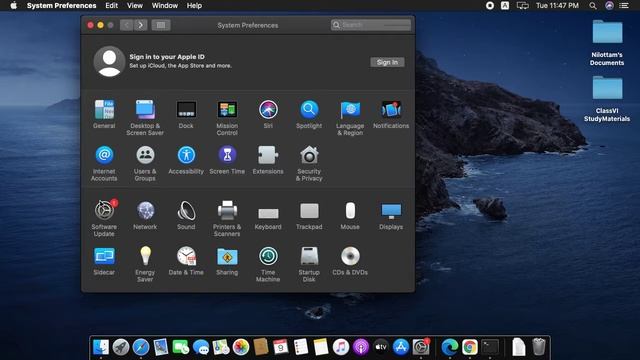Open CDs & DVDs preferences
This screenshot has width=640, height=360.
click(x=350, y=261)
